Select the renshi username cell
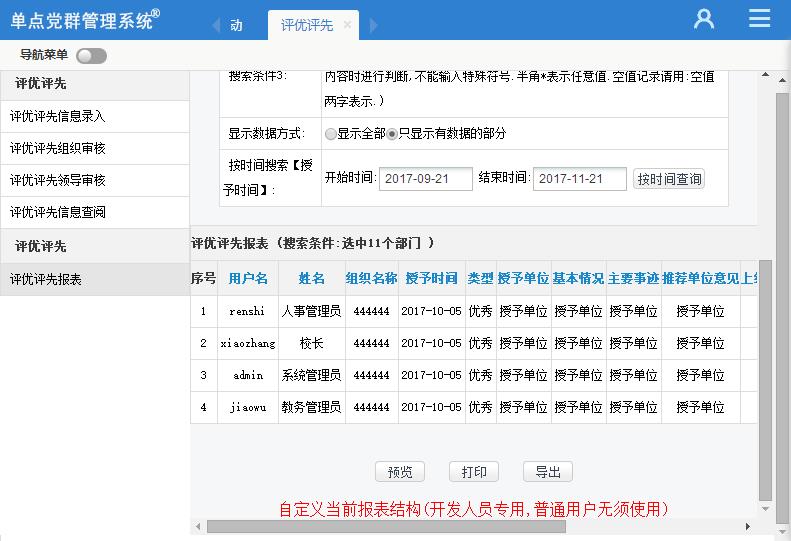791x541 pixels. tap(247, 311)
